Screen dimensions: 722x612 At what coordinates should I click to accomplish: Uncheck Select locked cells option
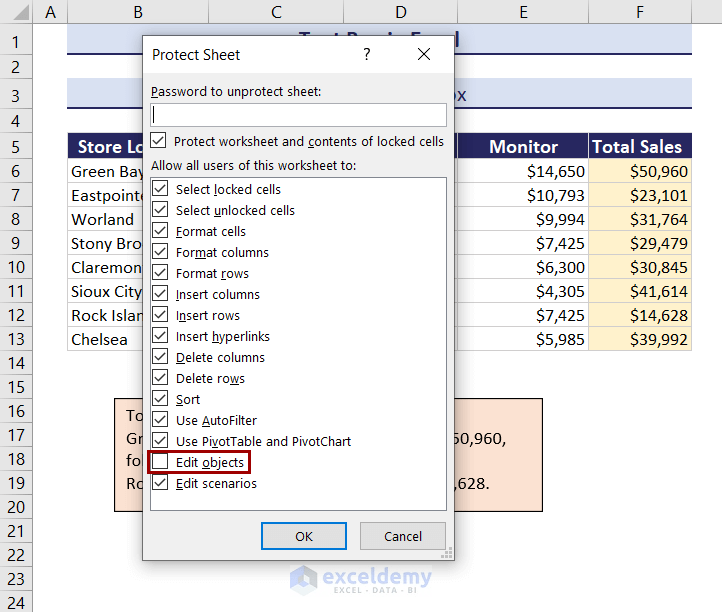point(160,189)
